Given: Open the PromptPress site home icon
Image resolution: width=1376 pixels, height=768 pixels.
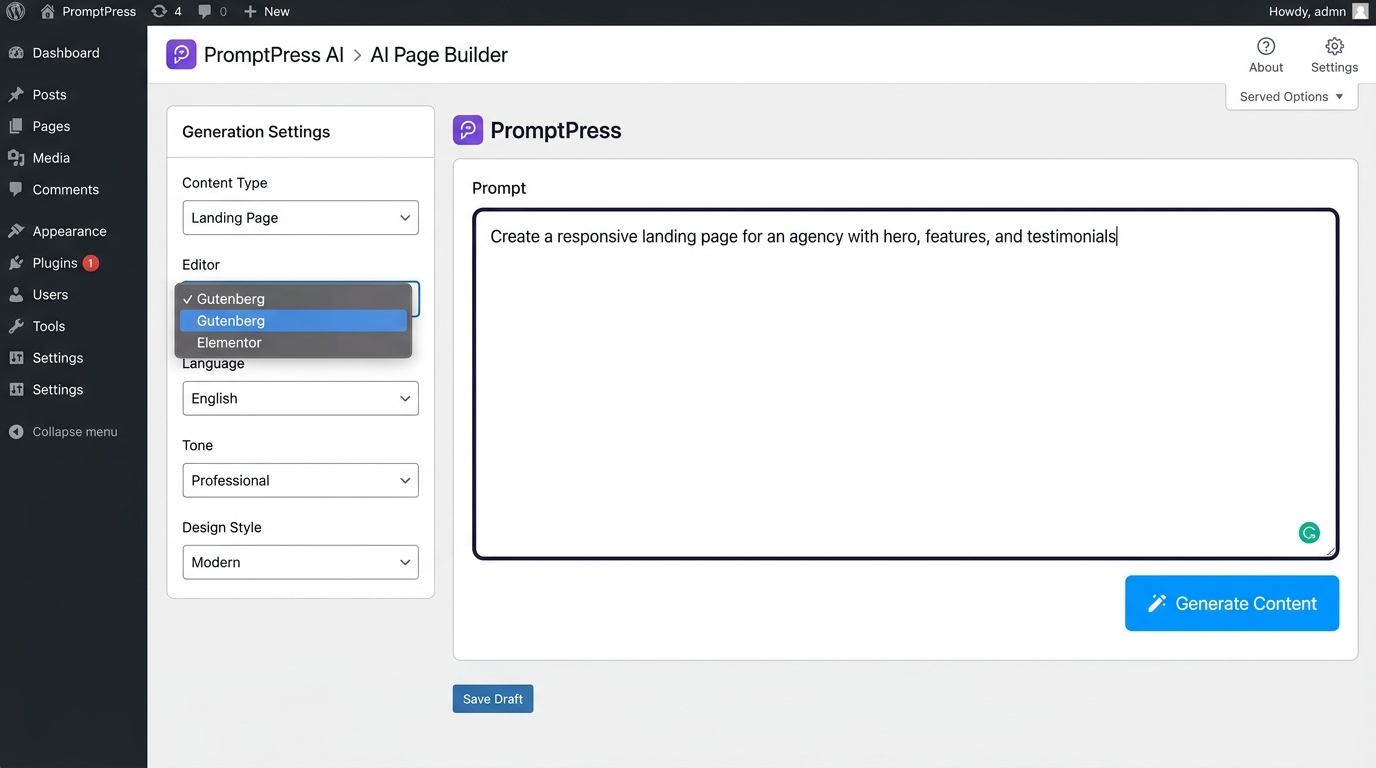Looking at the screenshot, I should [x=47, y=12].
